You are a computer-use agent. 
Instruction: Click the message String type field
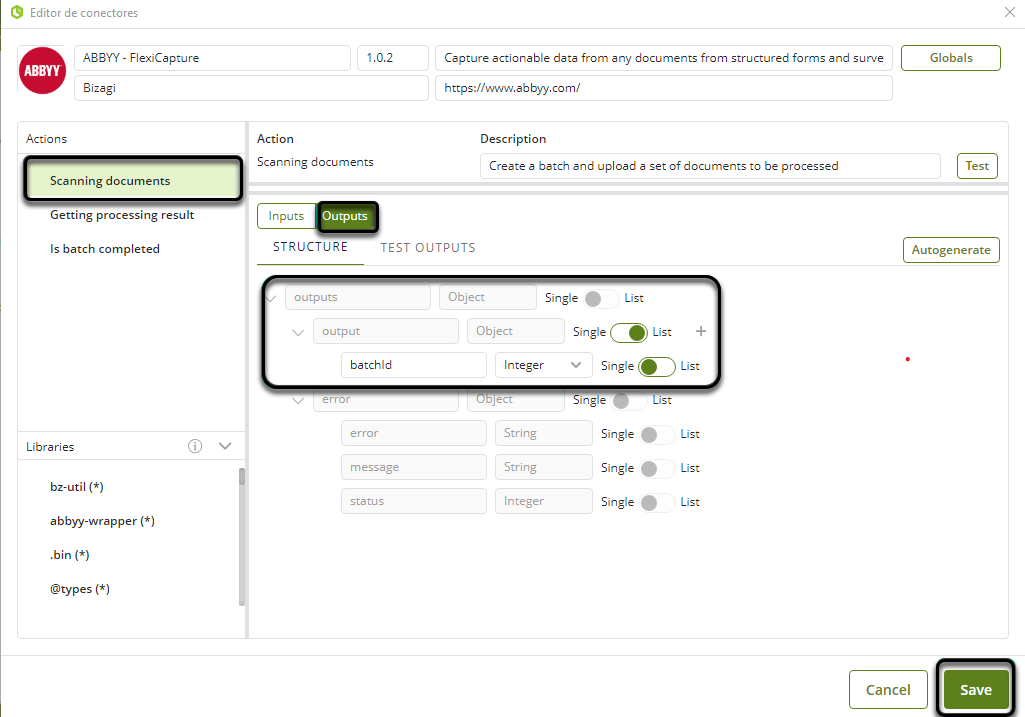[544, 467]
